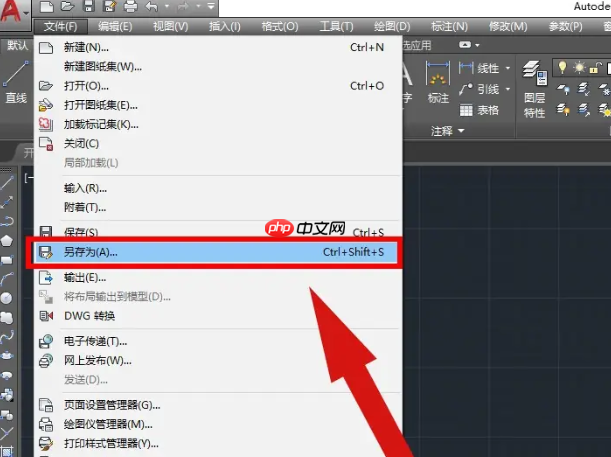This screenshot has width=611, height=457.
Task: Expand the 引线 leader dropdown arrow
Action: coord(508,89)
